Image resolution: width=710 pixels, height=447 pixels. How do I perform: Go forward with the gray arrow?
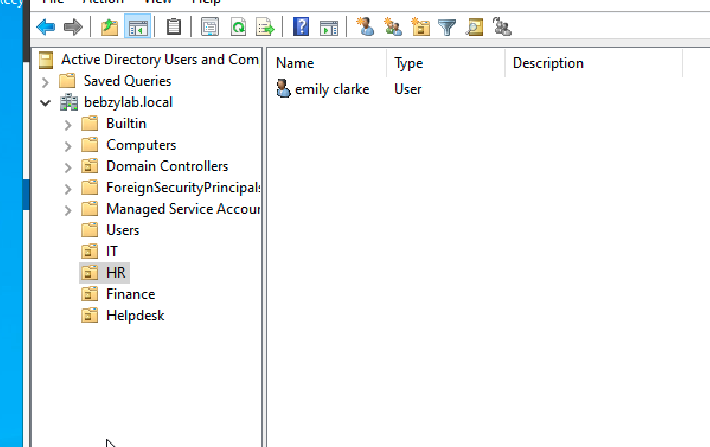pos(73,27)
